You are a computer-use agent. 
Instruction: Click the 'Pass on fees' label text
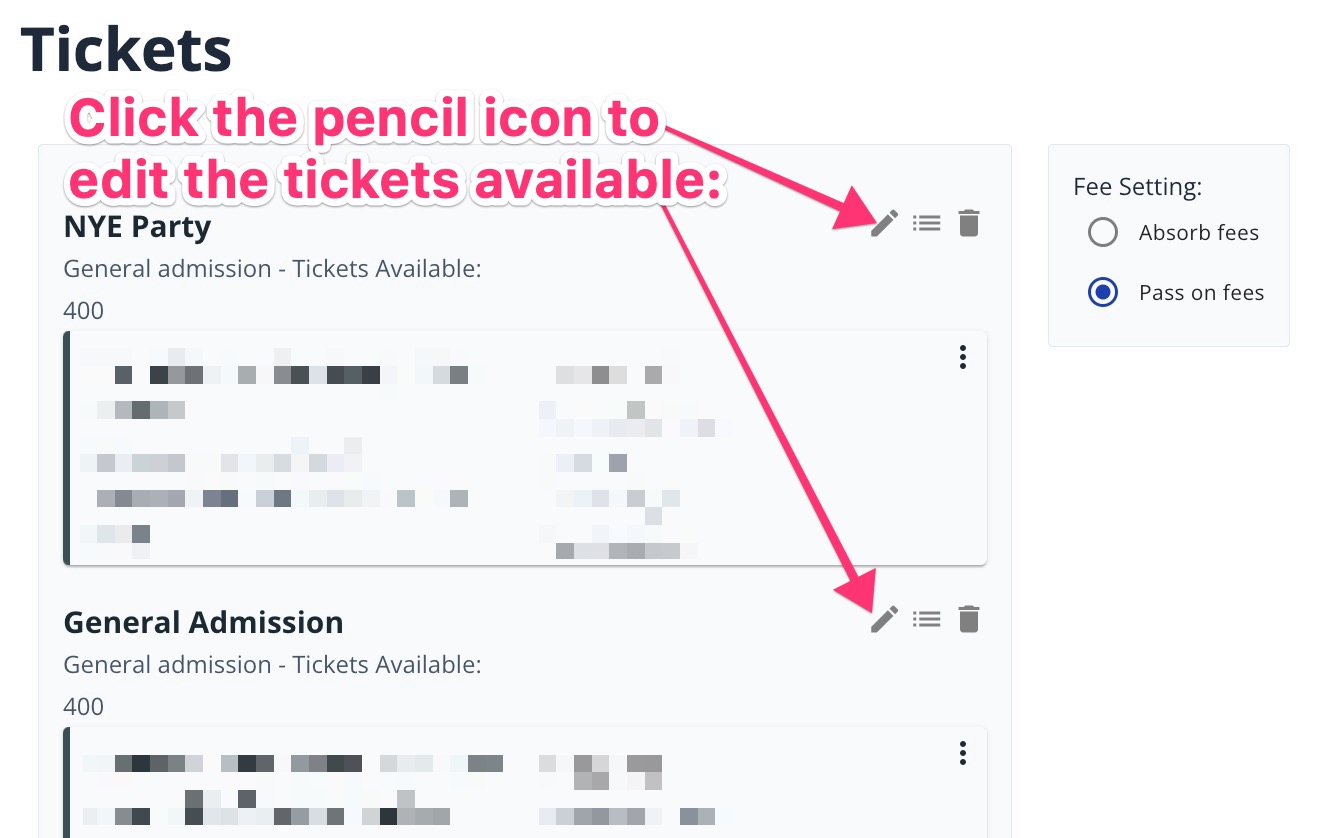tap(1201, 293)
